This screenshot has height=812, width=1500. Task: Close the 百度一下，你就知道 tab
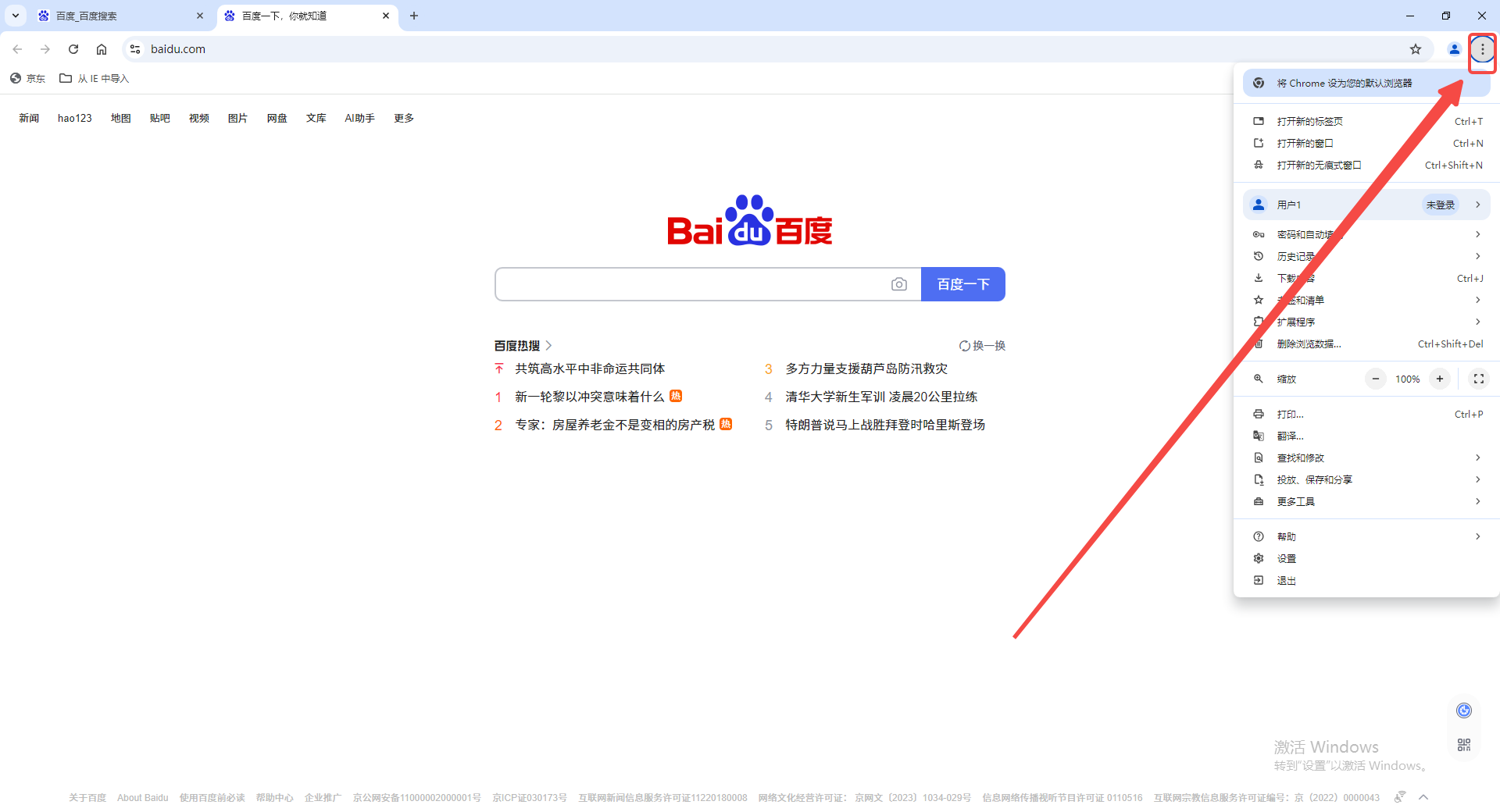386,16
